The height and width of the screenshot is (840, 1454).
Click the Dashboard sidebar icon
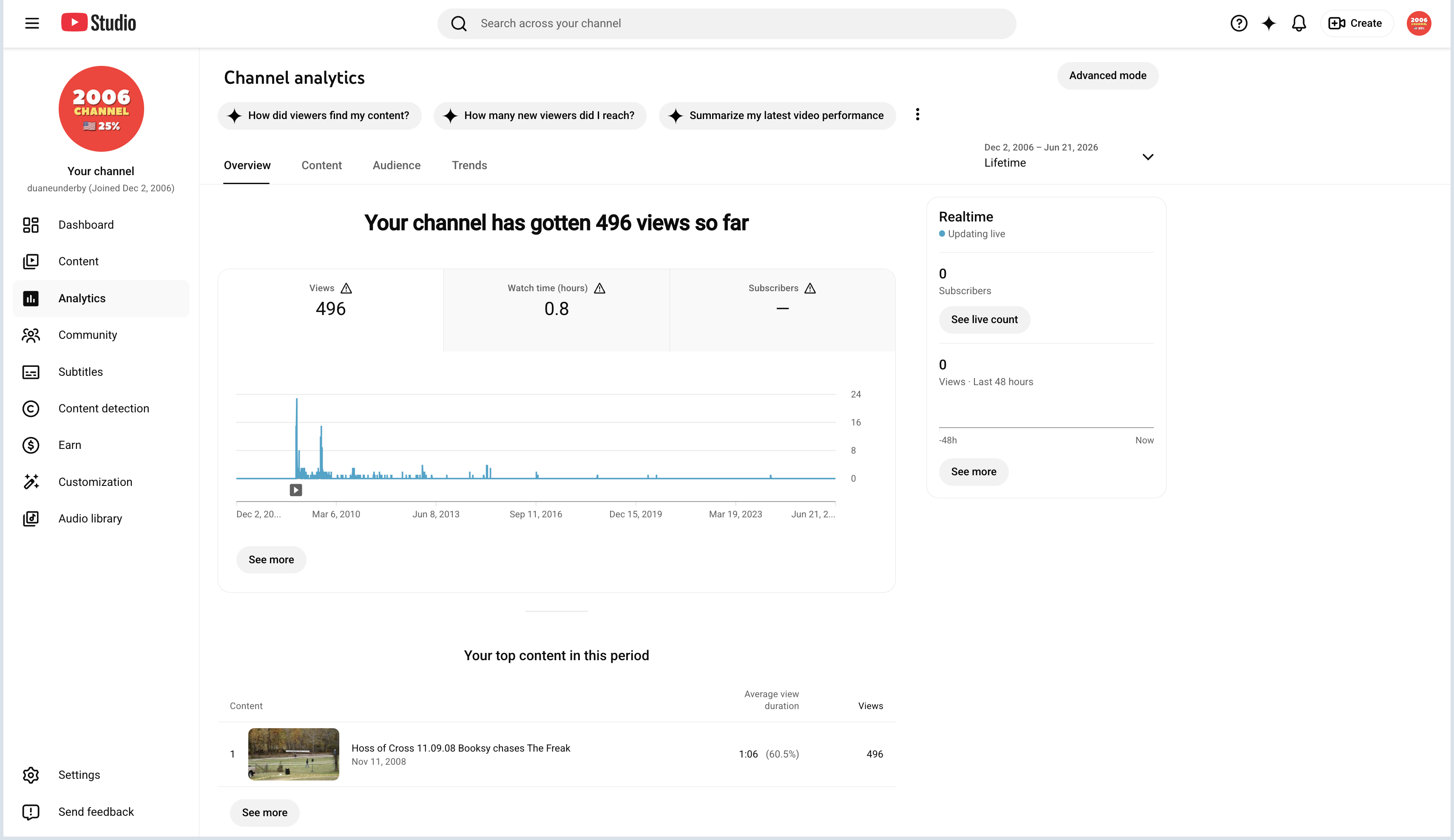(31, 225)
